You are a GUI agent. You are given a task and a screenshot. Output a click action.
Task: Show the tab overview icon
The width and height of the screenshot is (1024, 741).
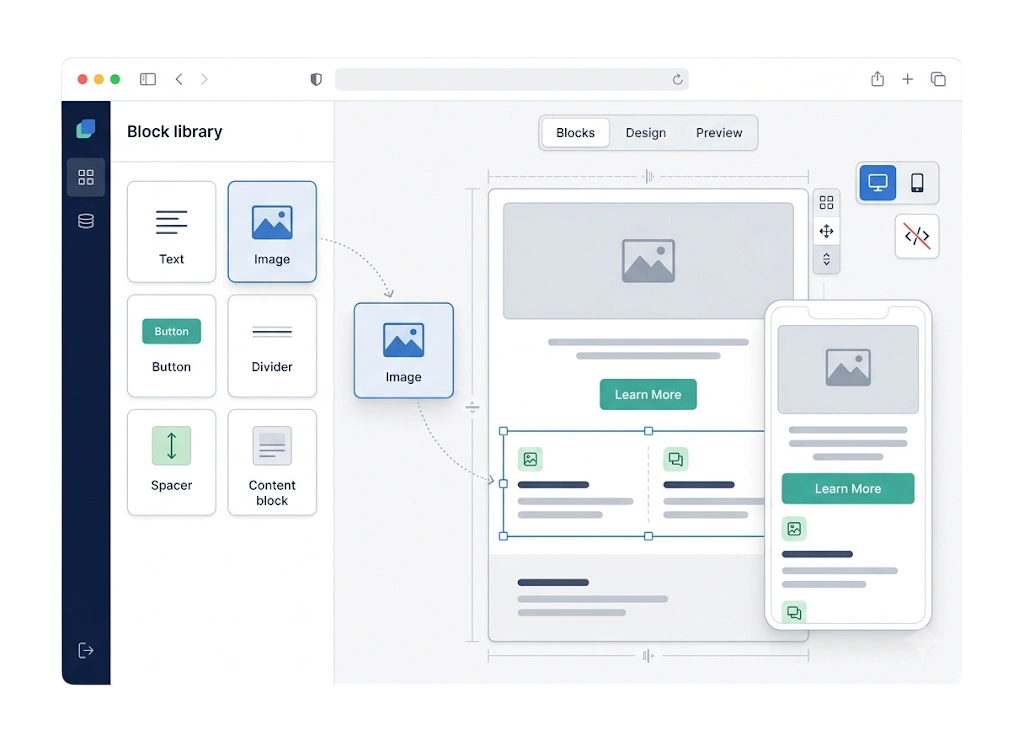click(x=938, y=79)
